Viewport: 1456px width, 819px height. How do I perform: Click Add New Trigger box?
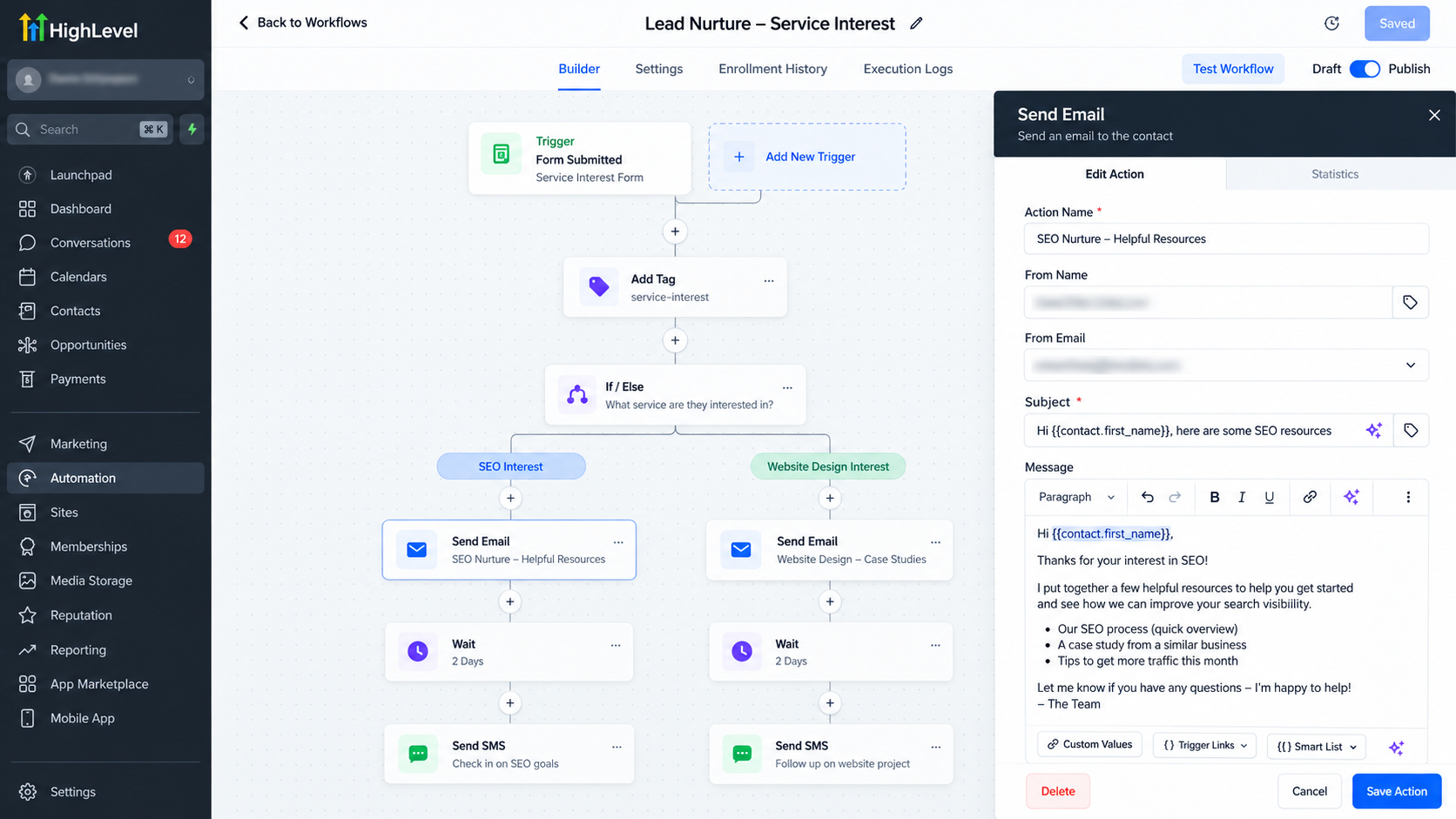tap(807, 157)
